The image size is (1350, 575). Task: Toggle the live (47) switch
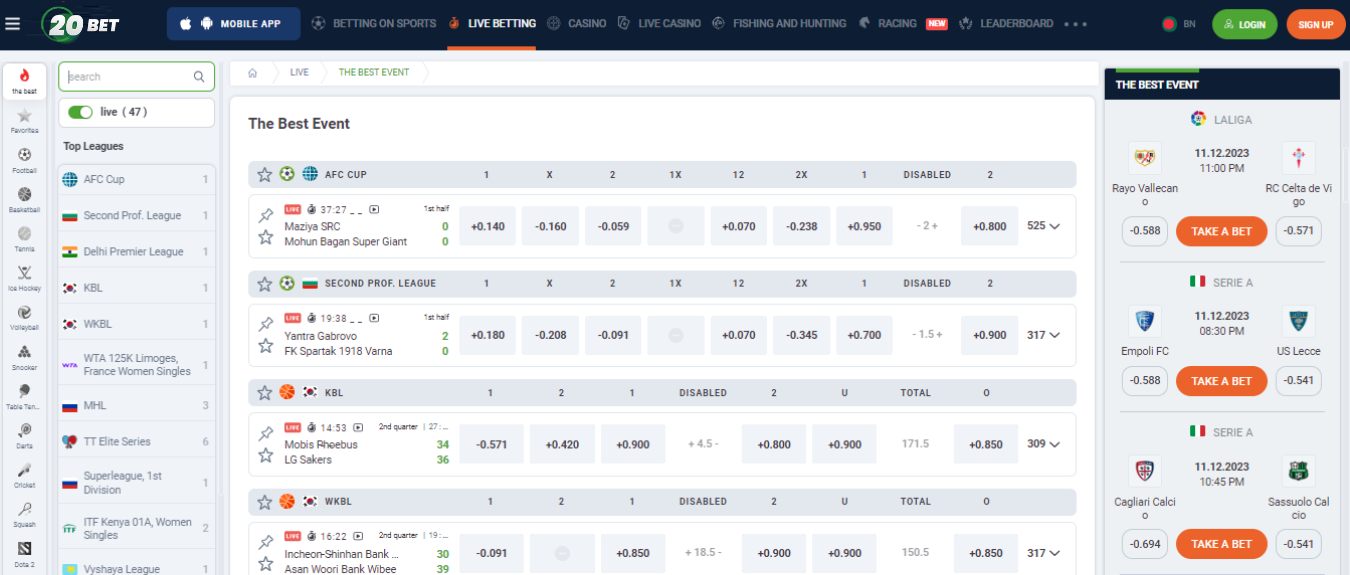click(80, 112)
